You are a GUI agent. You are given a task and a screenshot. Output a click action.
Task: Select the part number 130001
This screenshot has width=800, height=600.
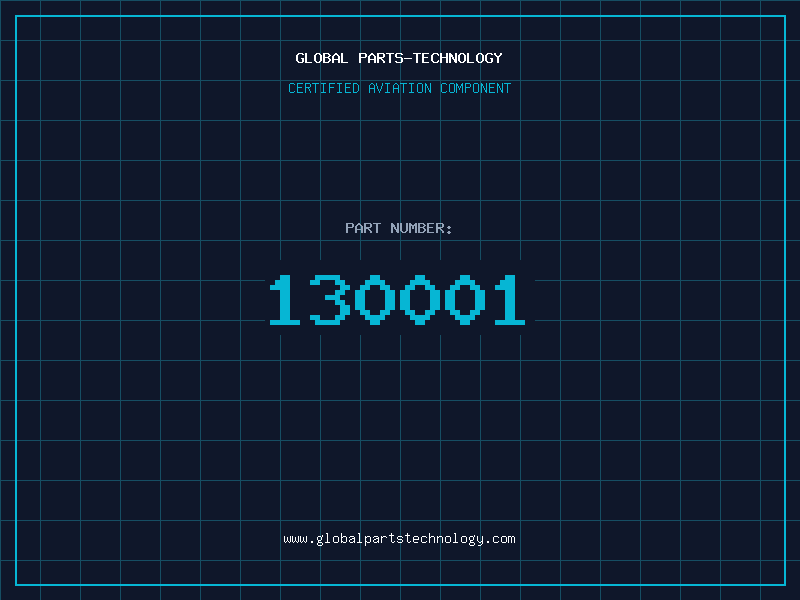(x=397, y=299)
